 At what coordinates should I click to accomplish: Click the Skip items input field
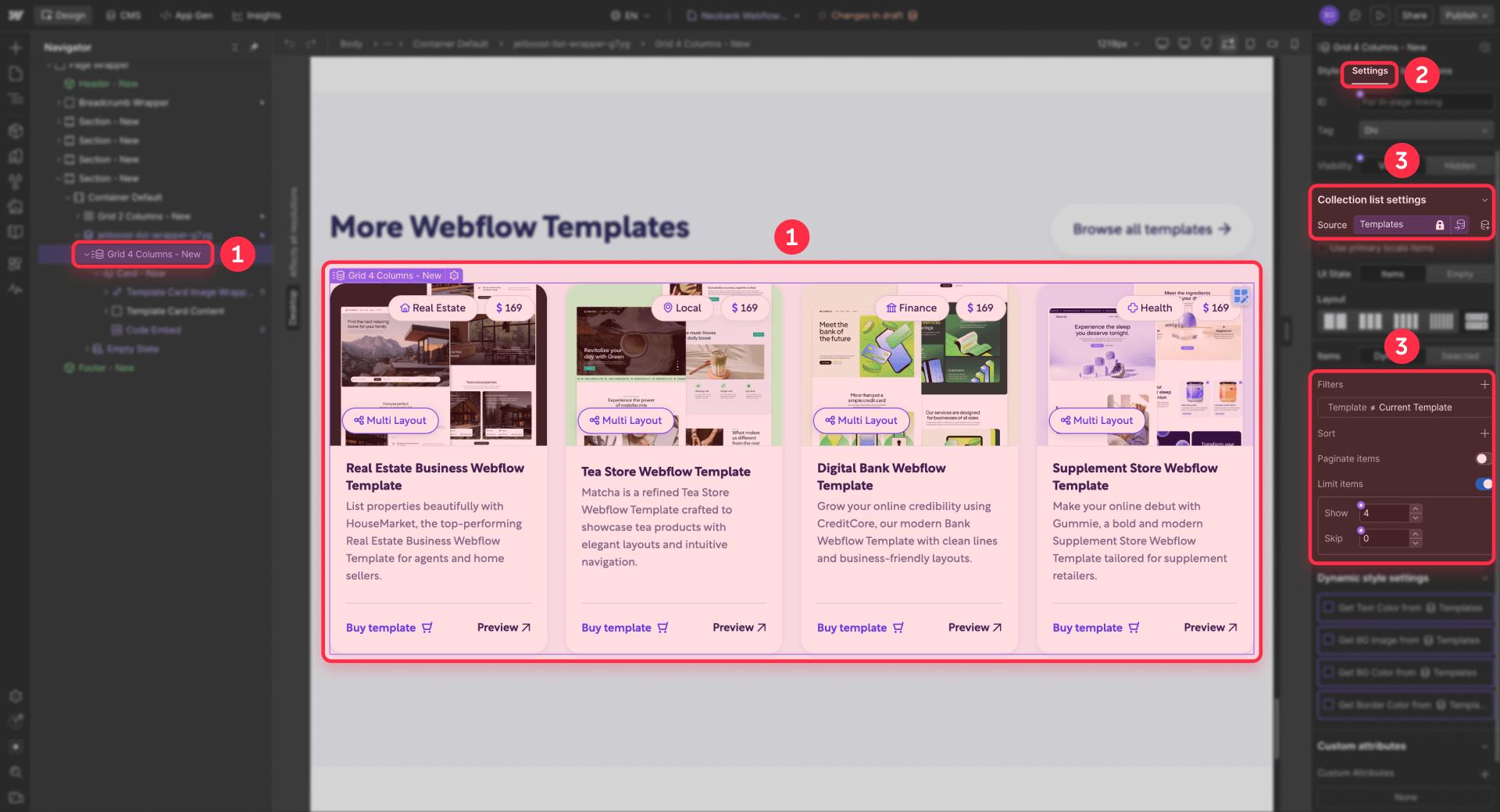point(1384,539)
